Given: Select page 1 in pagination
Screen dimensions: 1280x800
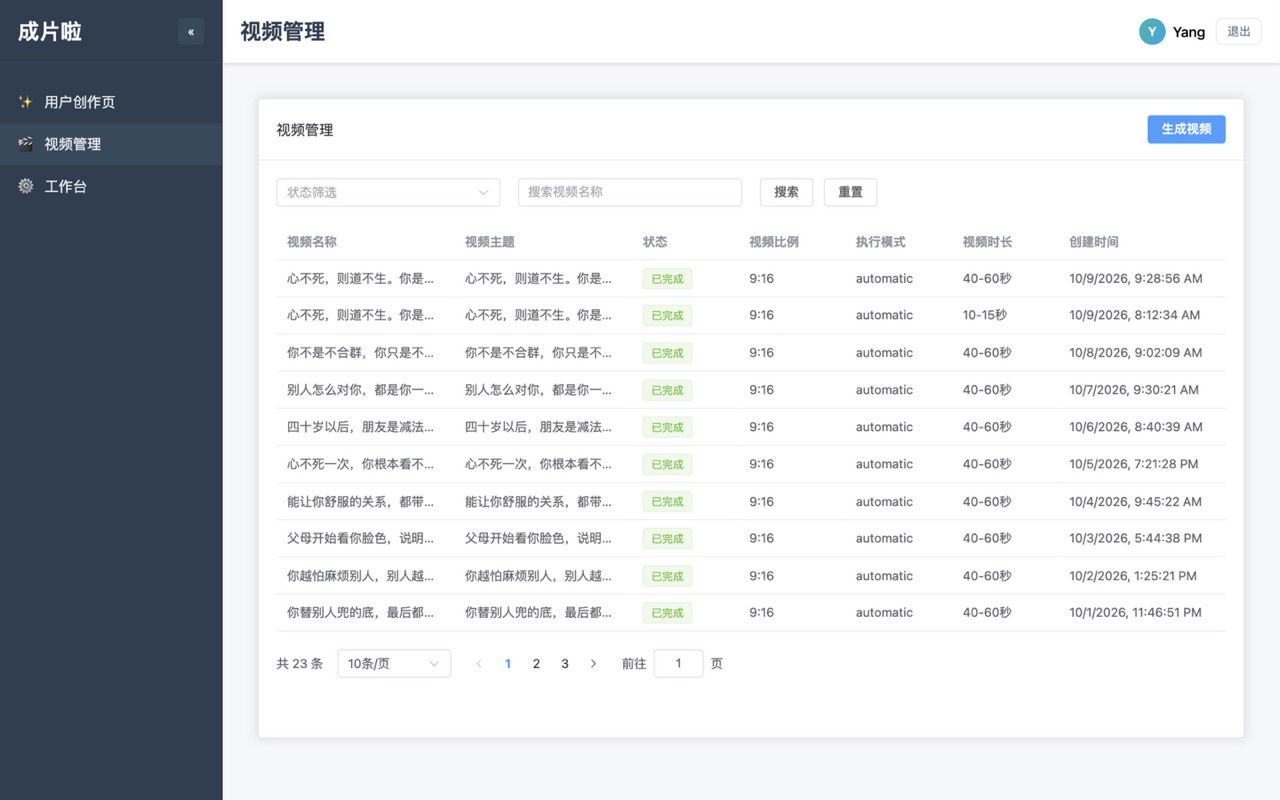Looking at the screenshot, I should pyautogui.click(x=508, y=664).
